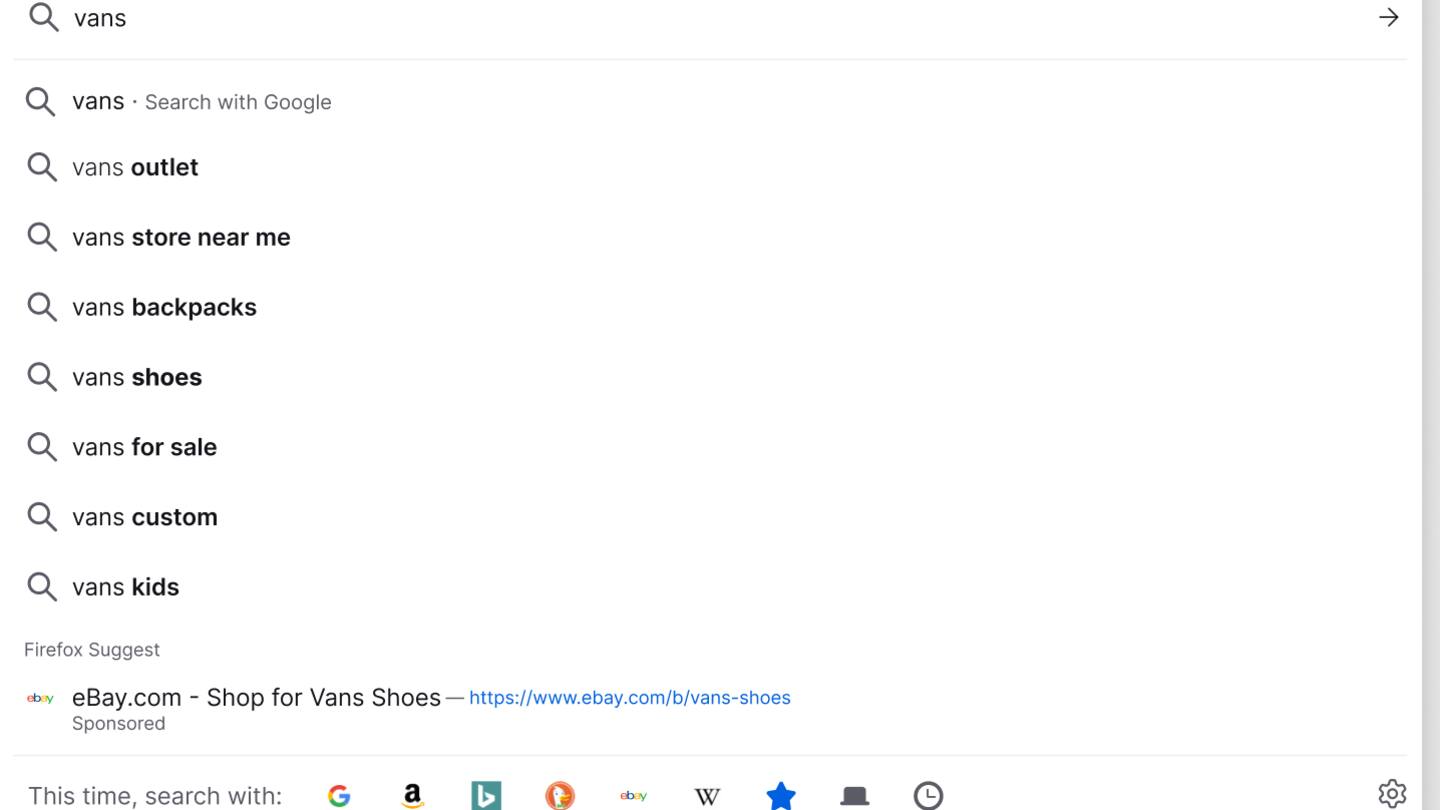
Task: Search with DuckDuckGo one-off button
Action: [560, 796]
